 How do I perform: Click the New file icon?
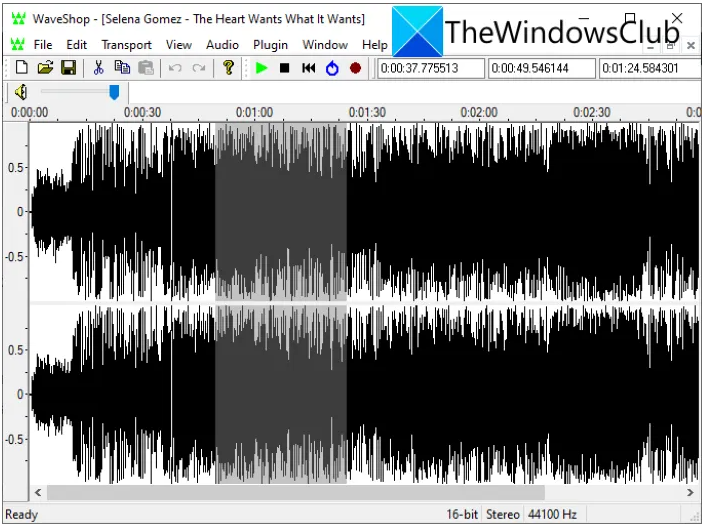pos(22,68)
